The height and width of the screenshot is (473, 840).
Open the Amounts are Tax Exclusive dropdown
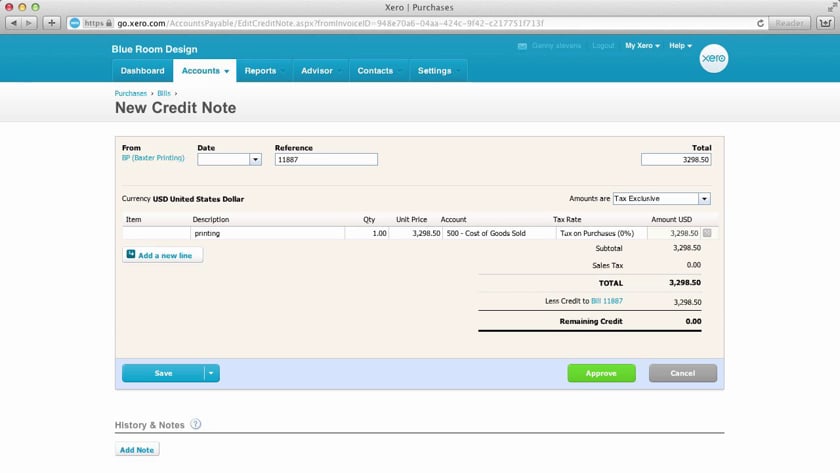[x=662, y=199]
